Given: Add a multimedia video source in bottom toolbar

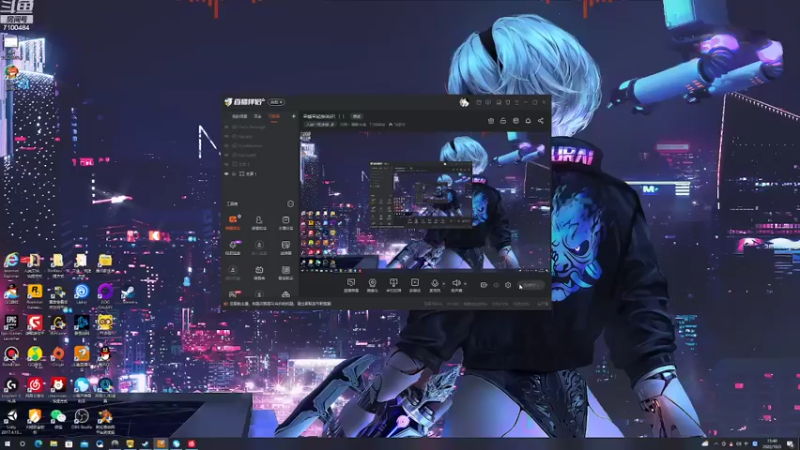Looking at the screenshot, I should 415,285.
